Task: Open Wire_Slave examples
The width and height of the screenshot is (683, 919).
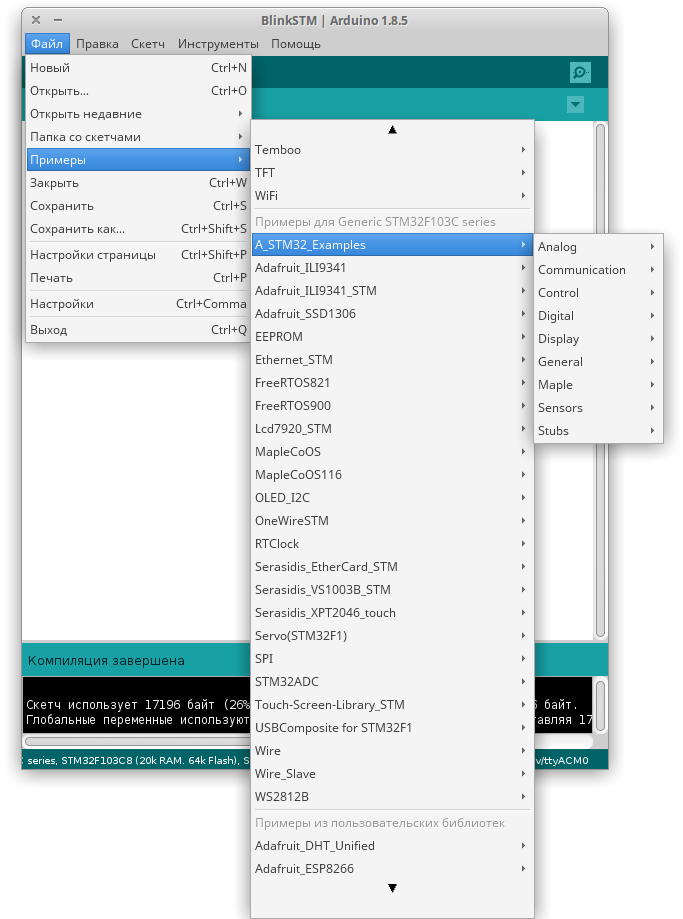Action: (392, 773)
